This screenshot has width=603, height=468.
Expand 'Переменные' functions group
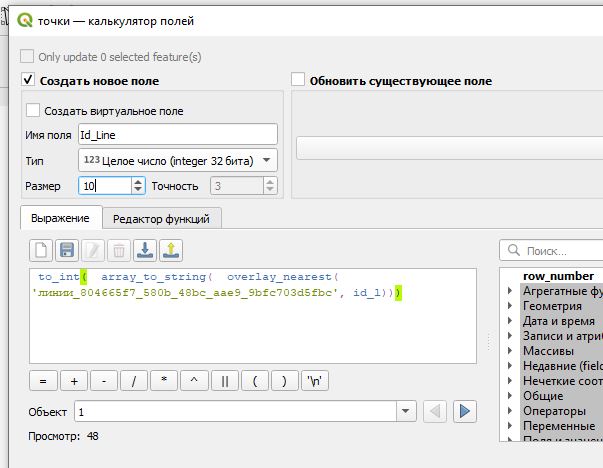(x=510, y=425)
